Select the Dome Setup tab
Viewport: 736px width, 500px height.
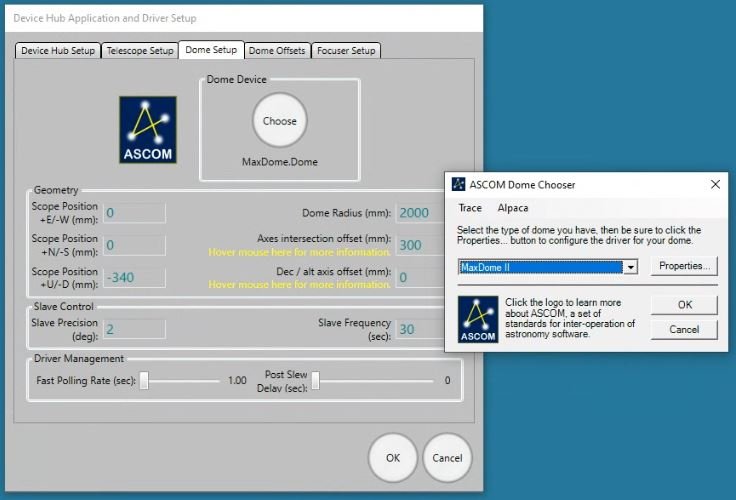pos(211,50)
